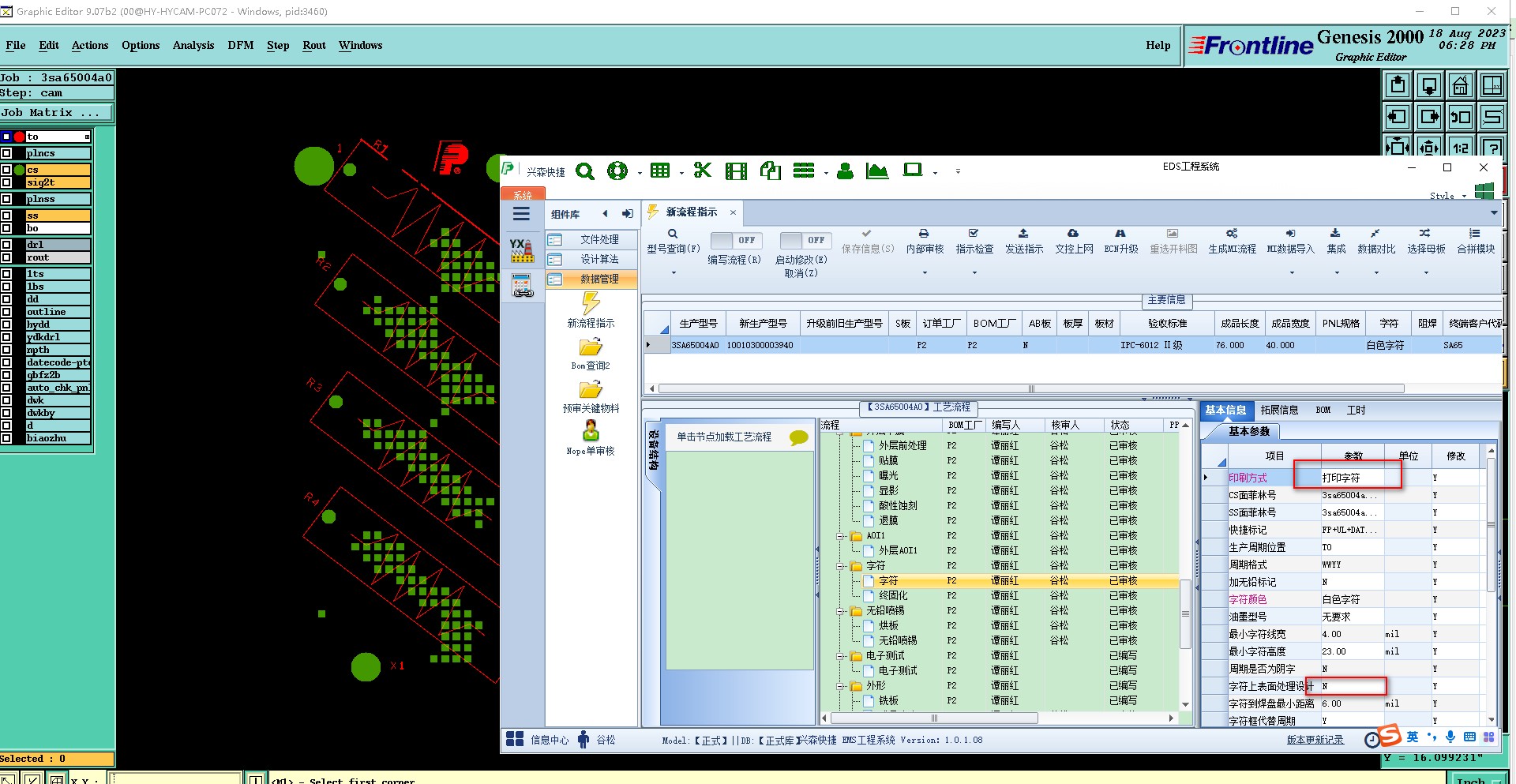This screenshot has width=1516, height=784.
Task: Click the green lifebuoy help icon
Action: (617, 171)
